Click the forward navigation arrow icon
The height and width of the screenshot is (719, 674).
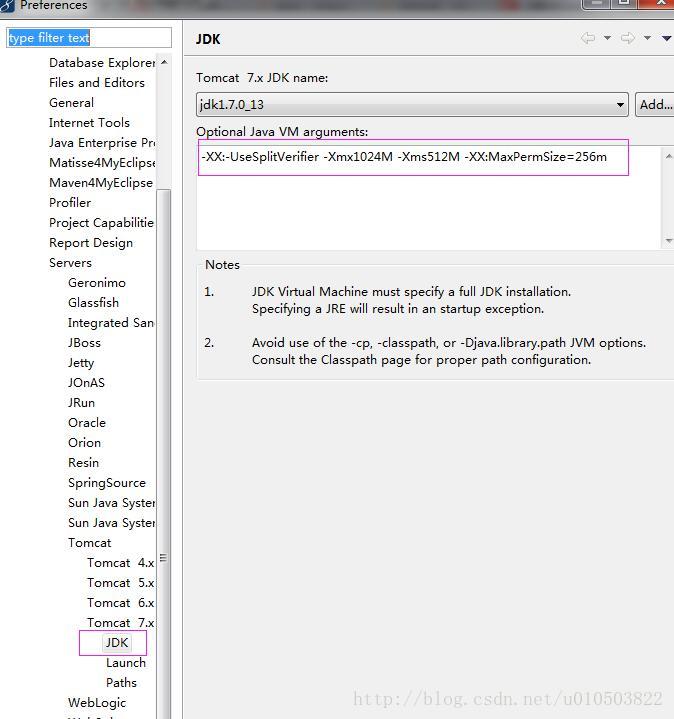point(628,38)
